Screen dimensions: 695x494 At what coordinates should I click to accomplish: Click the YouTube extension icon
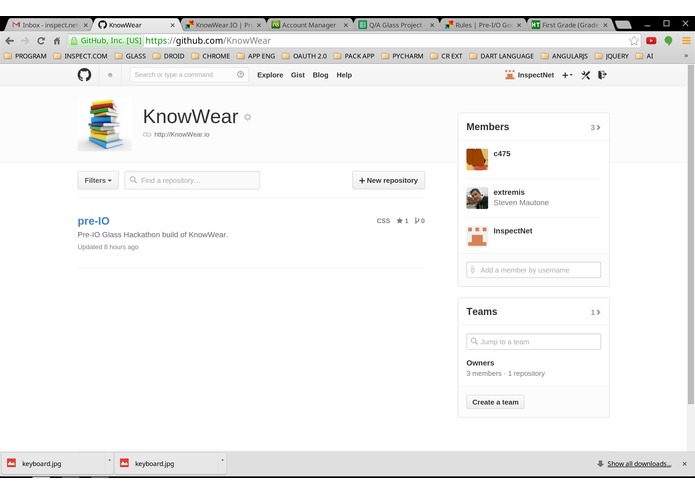[651, 41]
